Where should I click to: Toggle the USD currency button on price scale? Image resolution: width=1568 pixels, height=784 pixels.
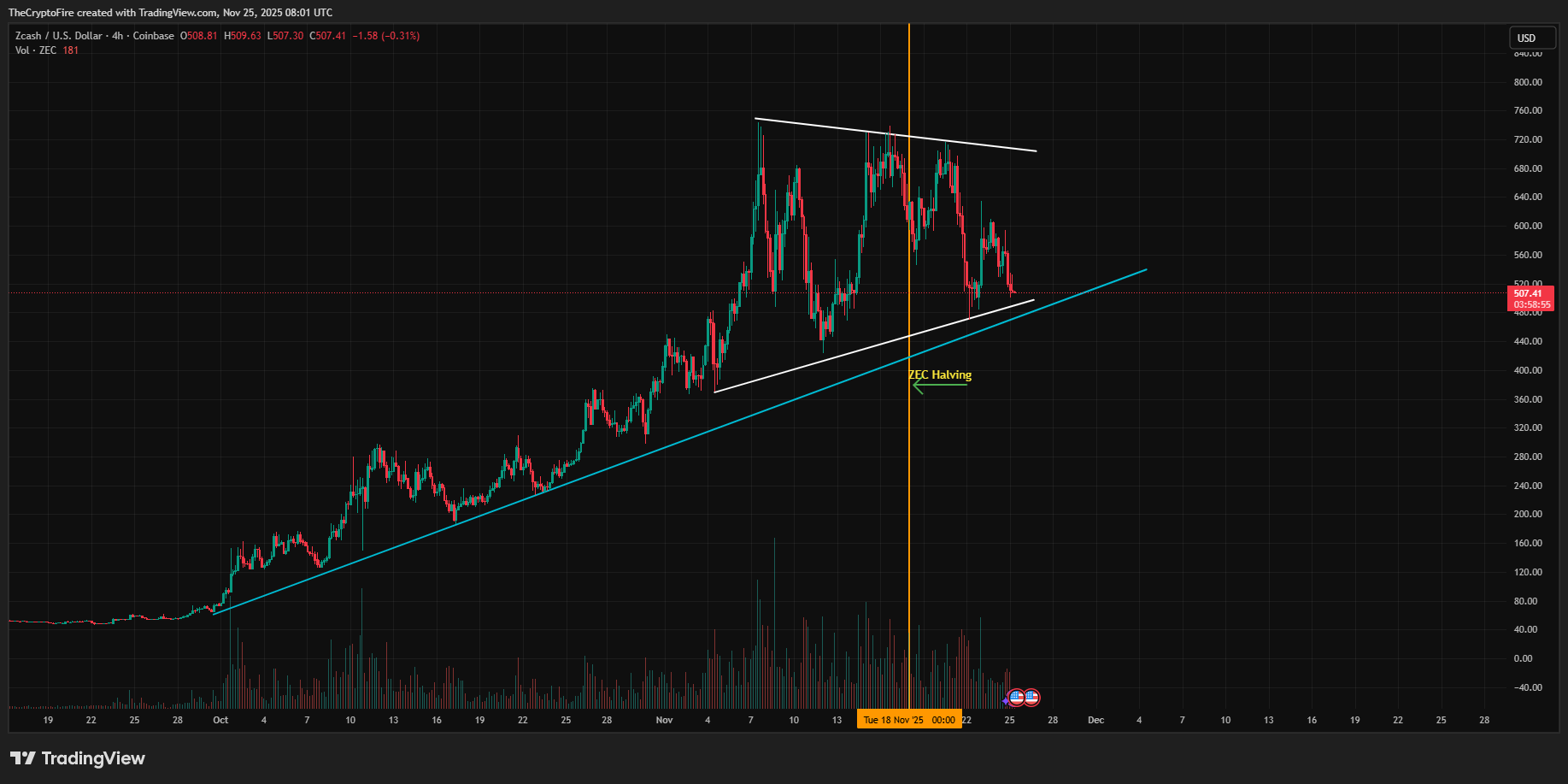click(1532, 38)
